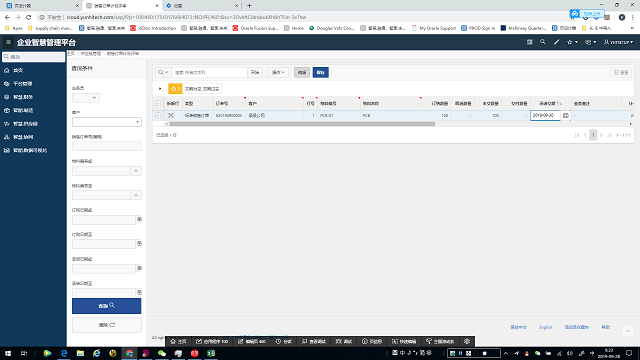
Task: Click the grid search text field
Action: 209,72
